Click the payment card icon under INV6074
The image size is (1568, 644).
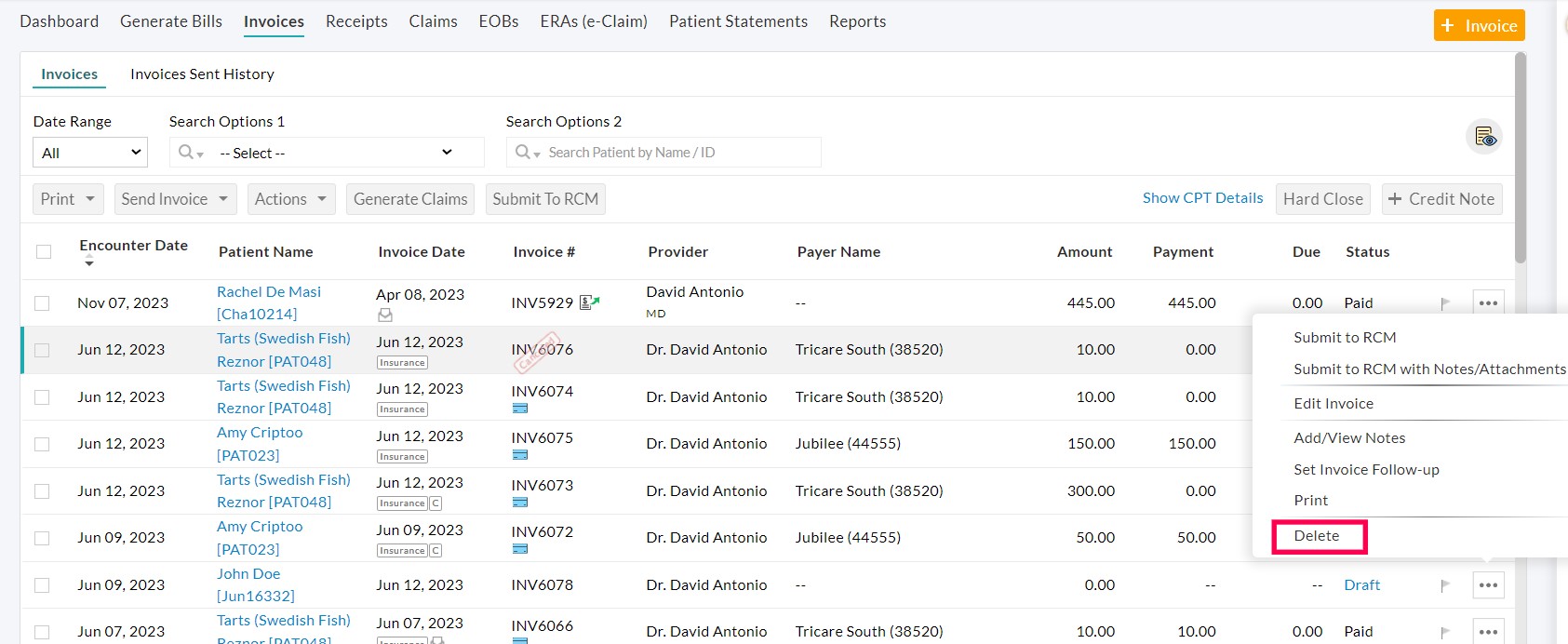click(x=520, y=409)
